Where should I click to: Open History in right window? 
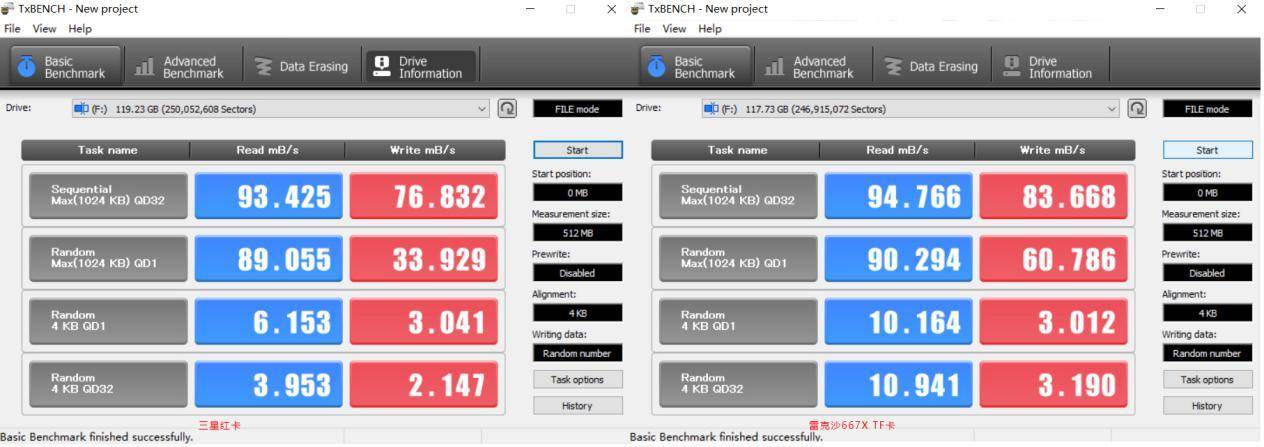pos(1207,406)
